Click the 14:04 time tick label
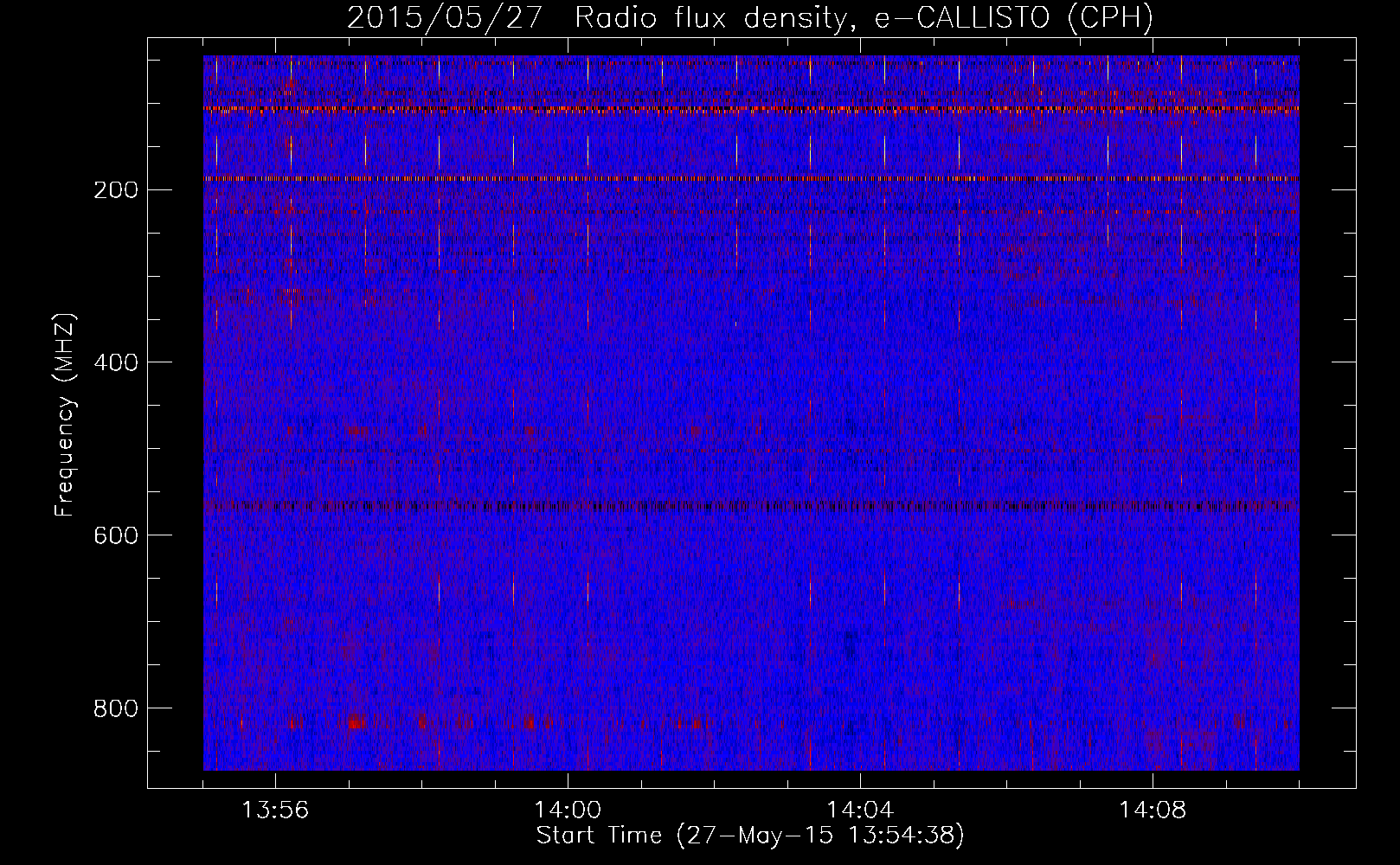Image resolution: width=1400 pixels, height=865 pixels. click(x=860, y=811)
